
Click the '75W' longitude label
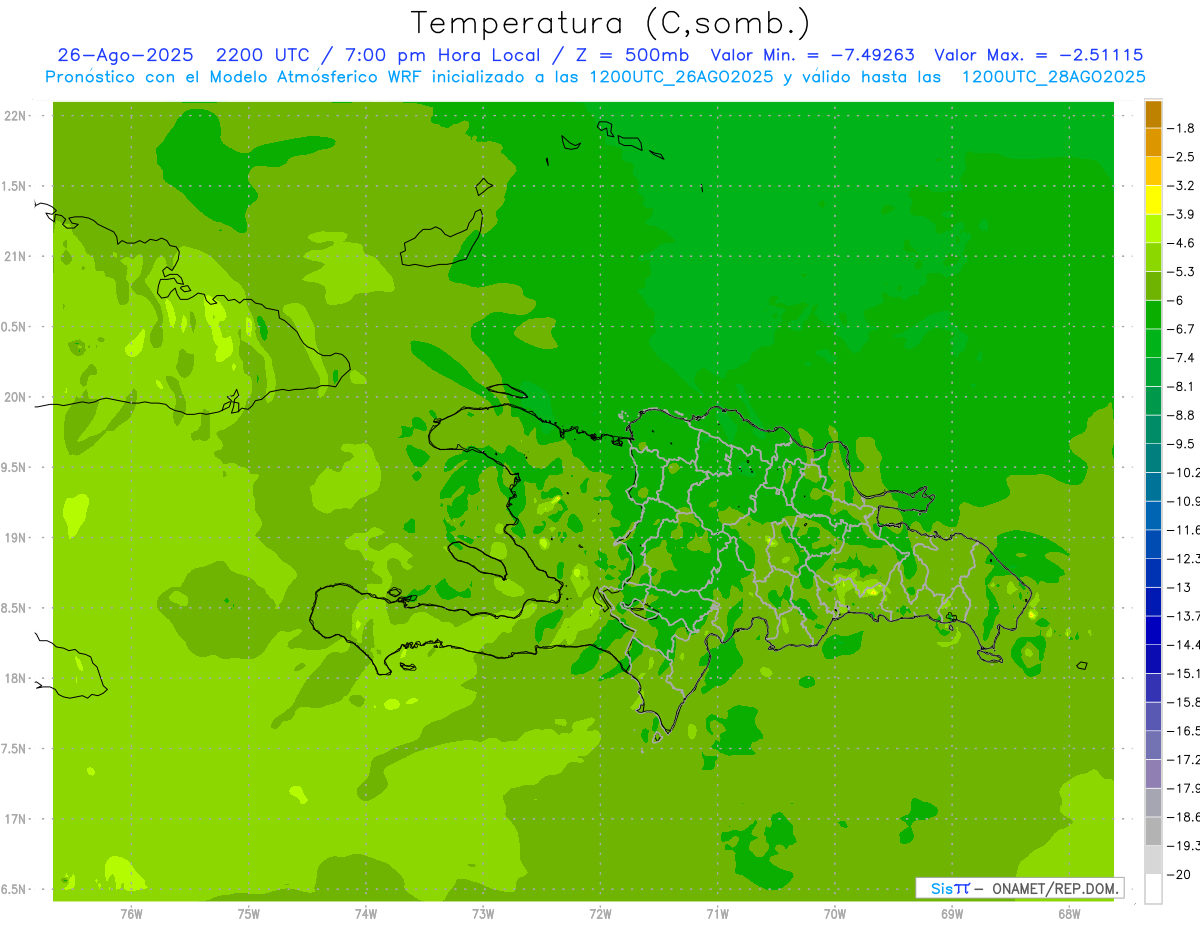[x=249, y=914]
